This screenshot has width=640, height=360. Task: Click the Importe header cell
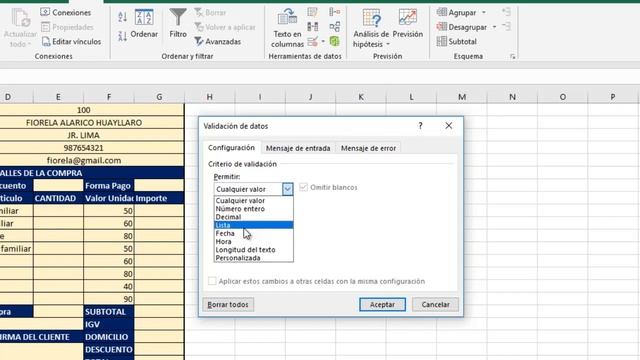coord(159,198)
